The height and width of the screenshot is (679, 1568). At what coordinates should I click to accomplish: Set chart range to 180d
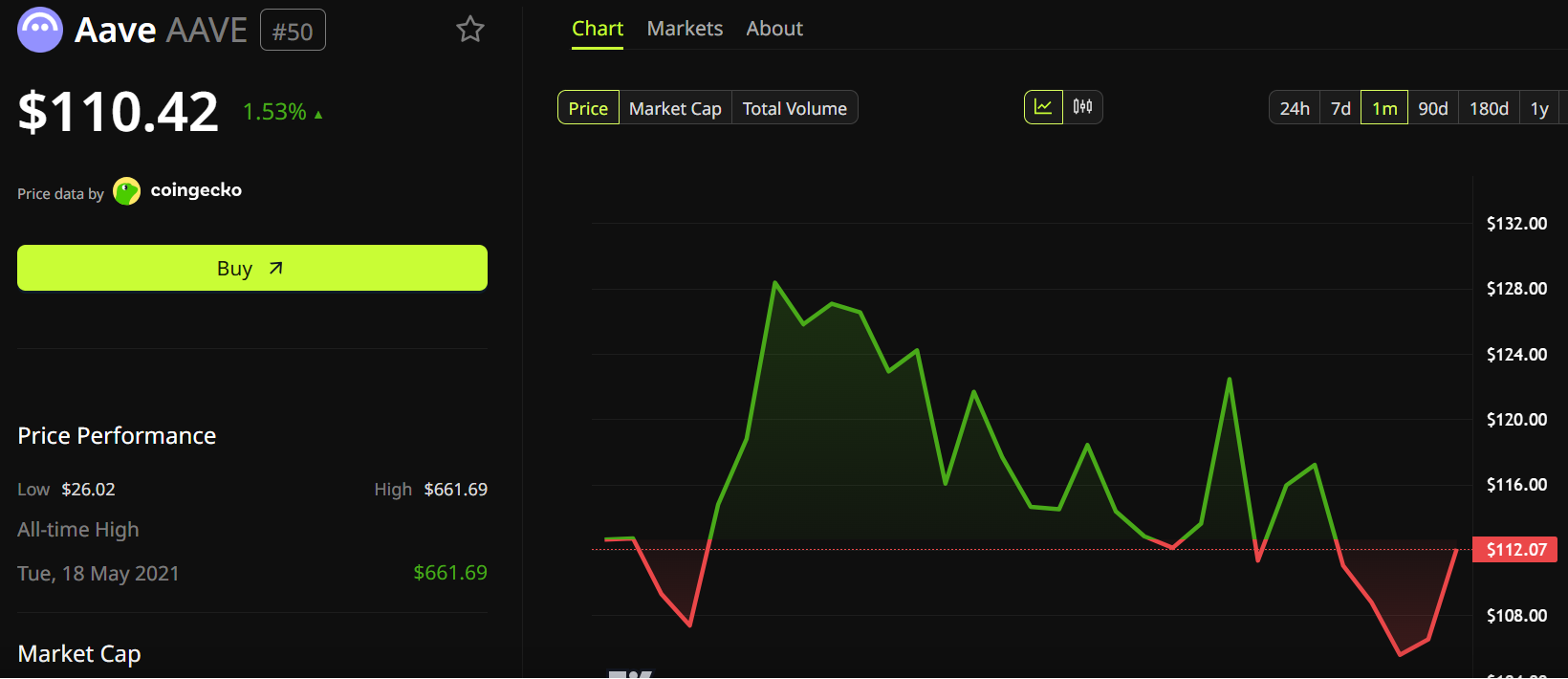click(x=1489, y=108)
